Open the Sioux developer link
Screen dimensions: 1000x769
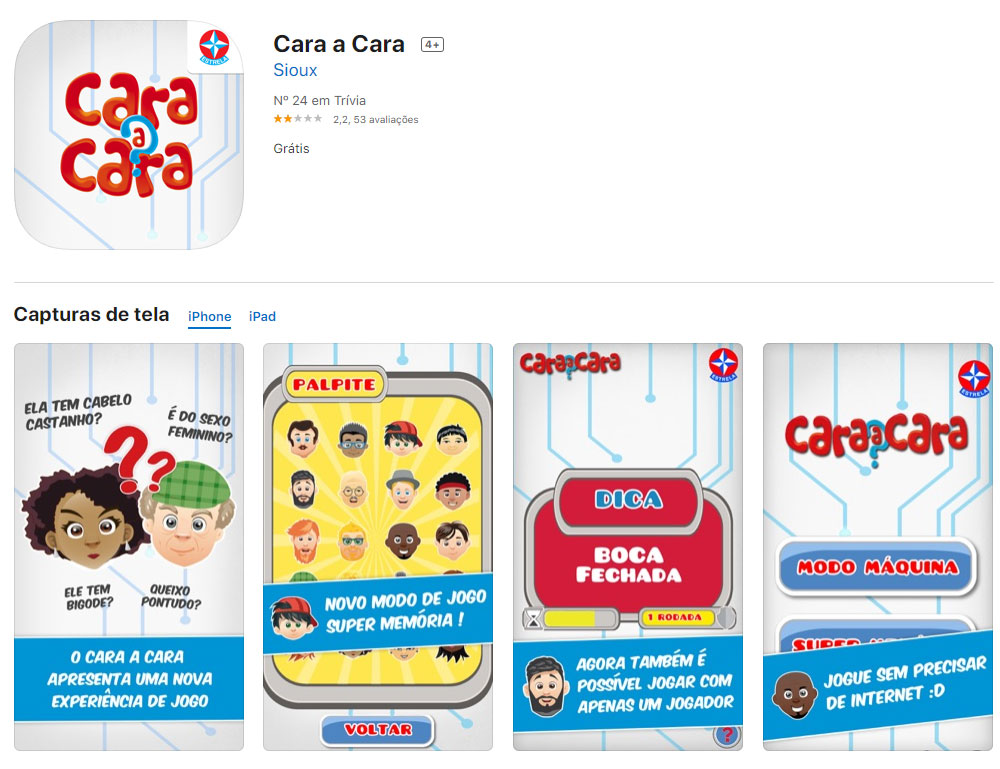tap(295, 70)
